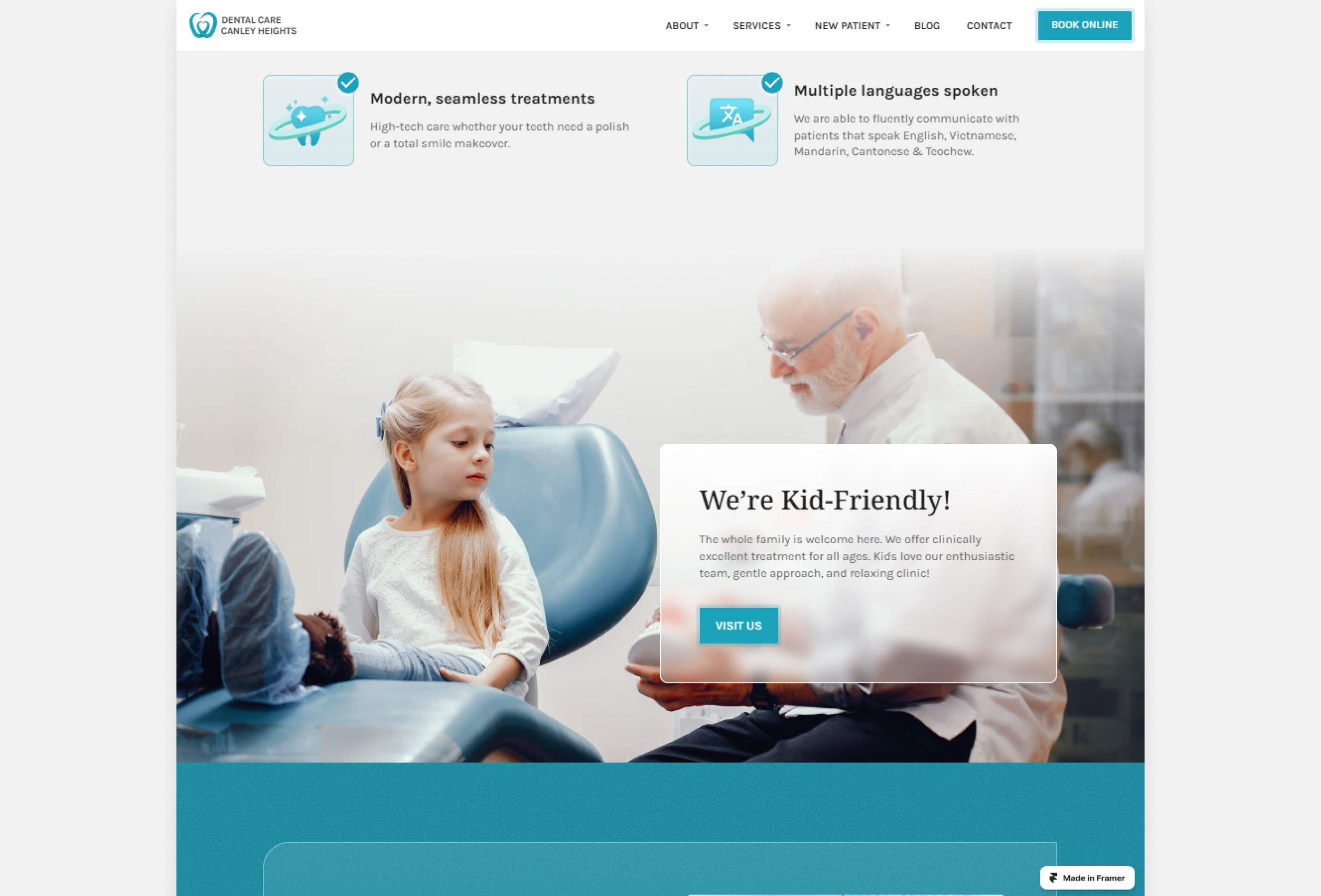Expand the SERVICES dropdown menu
Viewport: 1321px width, 896px height.
pyautogui.click(x=761, y=25)
